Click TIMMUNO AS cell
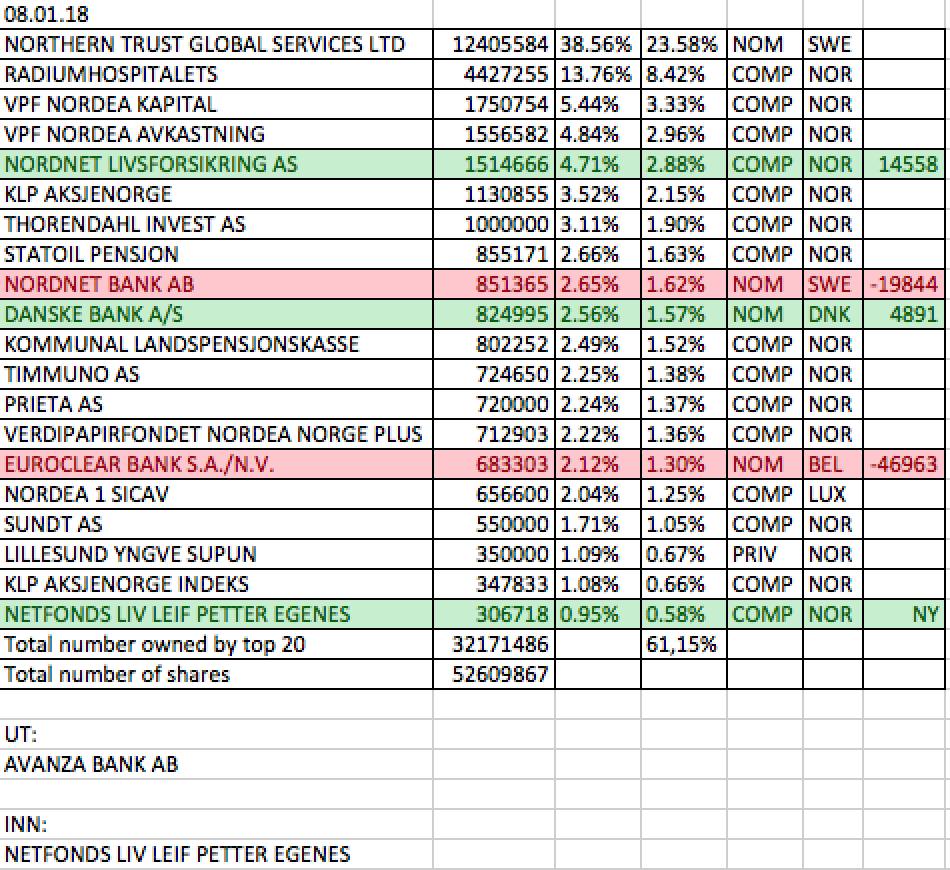Viewport: 950px width, 870px height. click(x=216, y=374)
